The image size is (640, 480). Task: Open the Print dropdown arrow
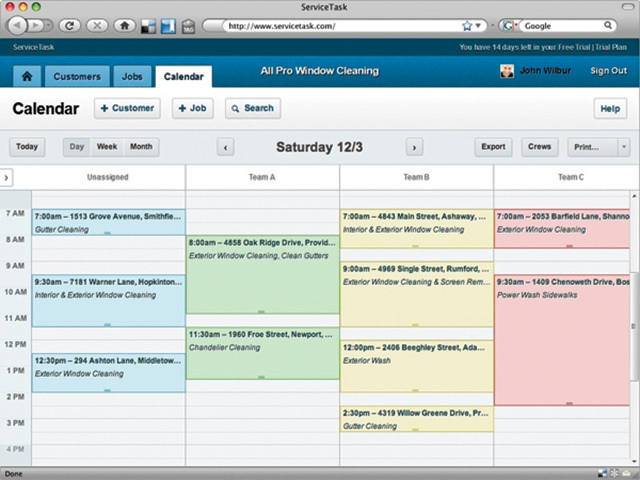coord(624,147)
